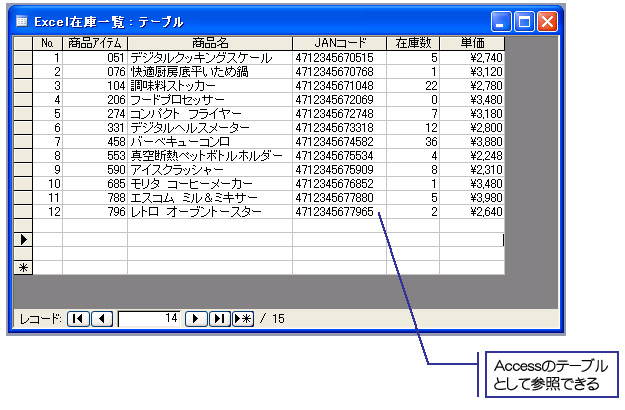Click the previous record navigation button
This screenshot has height=410, width=625.
point(100,319)
